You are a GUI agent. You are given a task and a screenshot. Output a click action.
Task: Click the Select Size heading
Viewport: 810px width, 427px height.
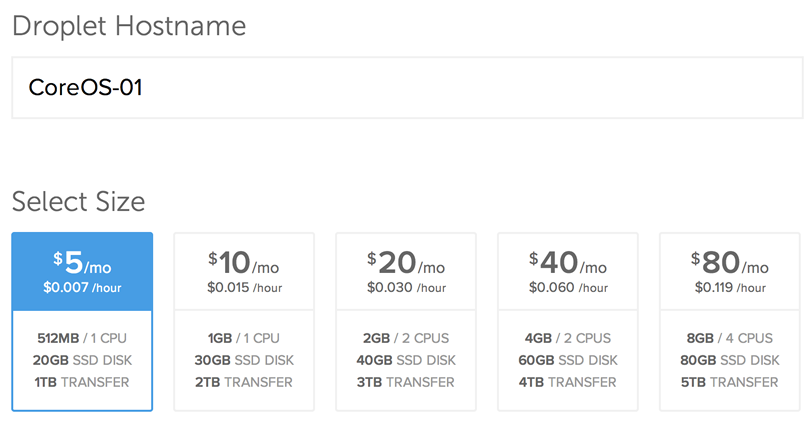coord(78,202)
